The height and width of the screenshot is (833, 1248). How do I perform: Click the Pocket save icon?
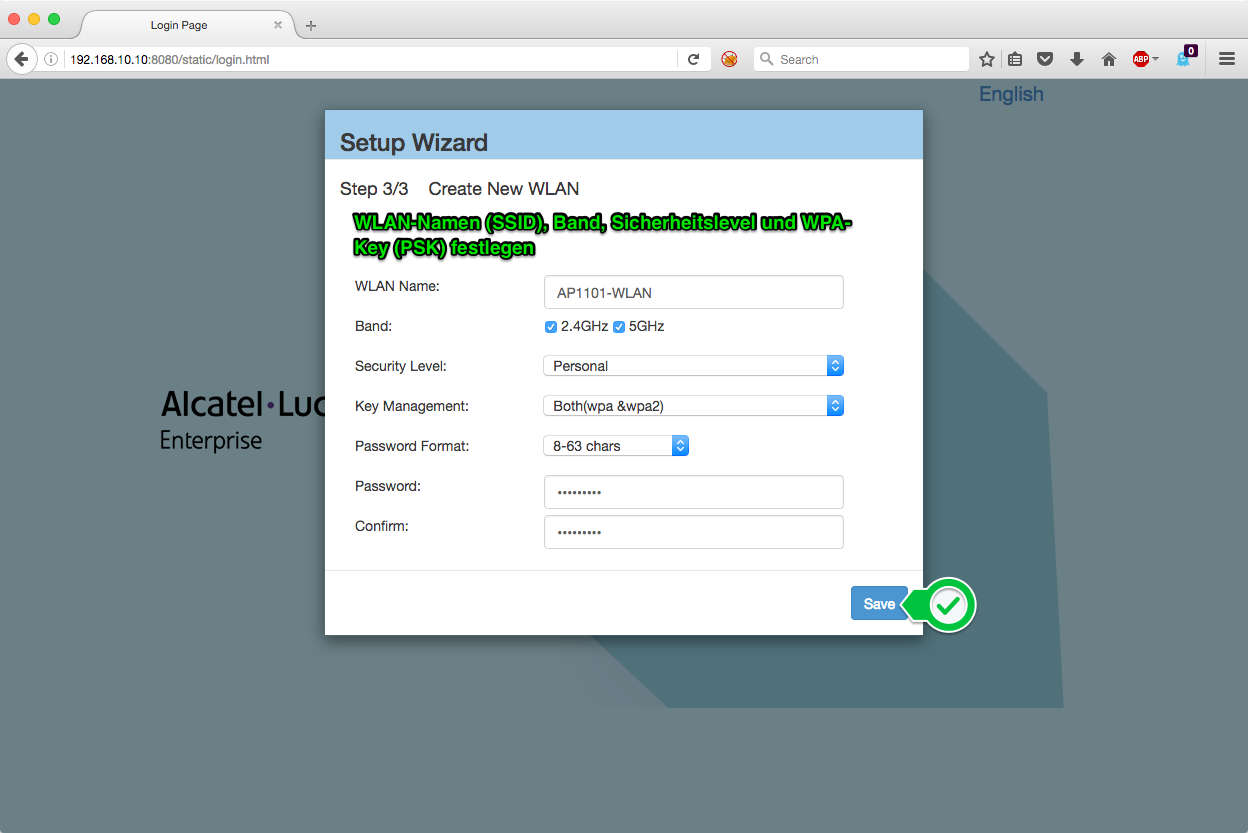pos(1045,60)
